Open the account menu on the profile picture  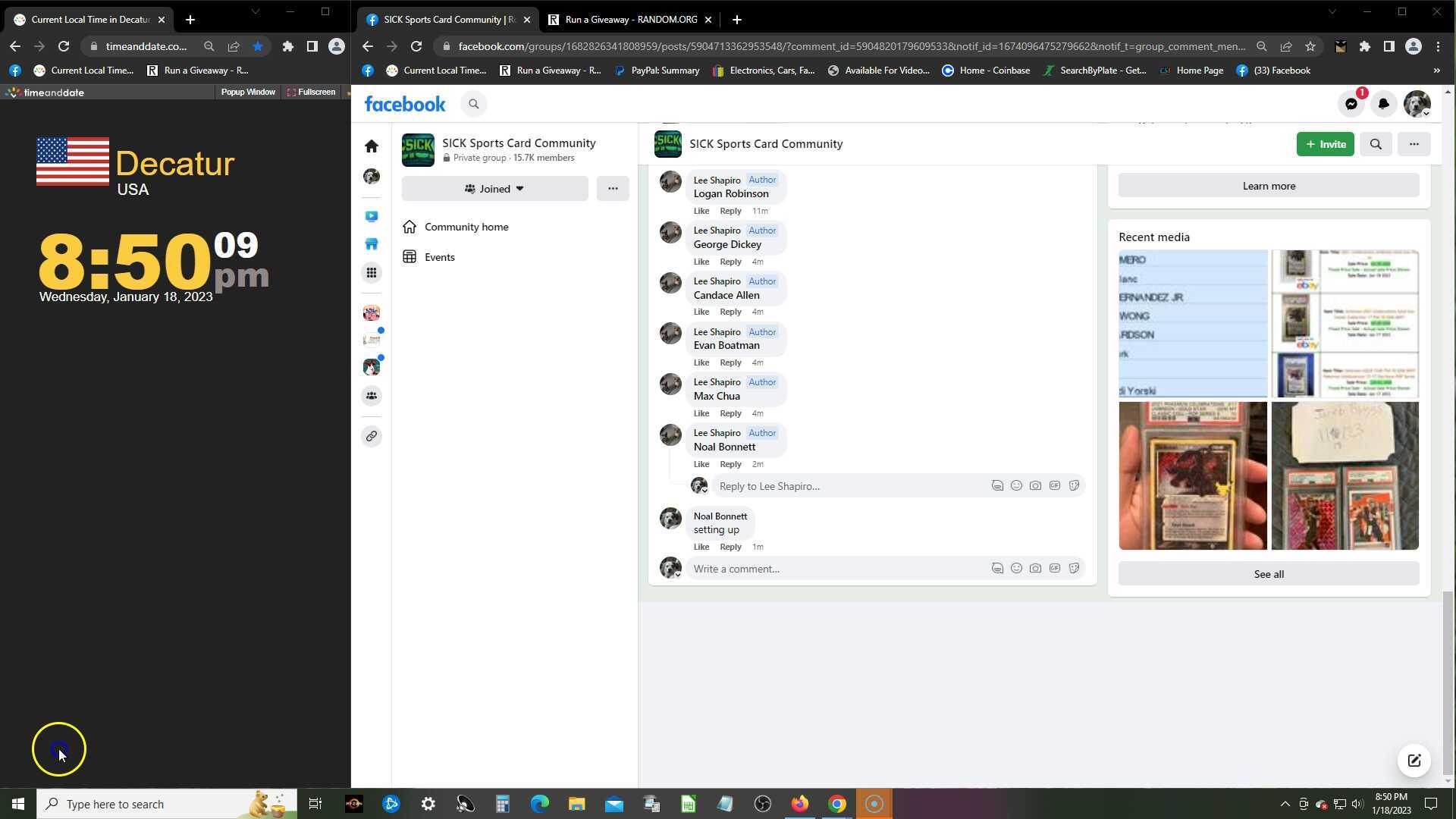pos(1417,104)
